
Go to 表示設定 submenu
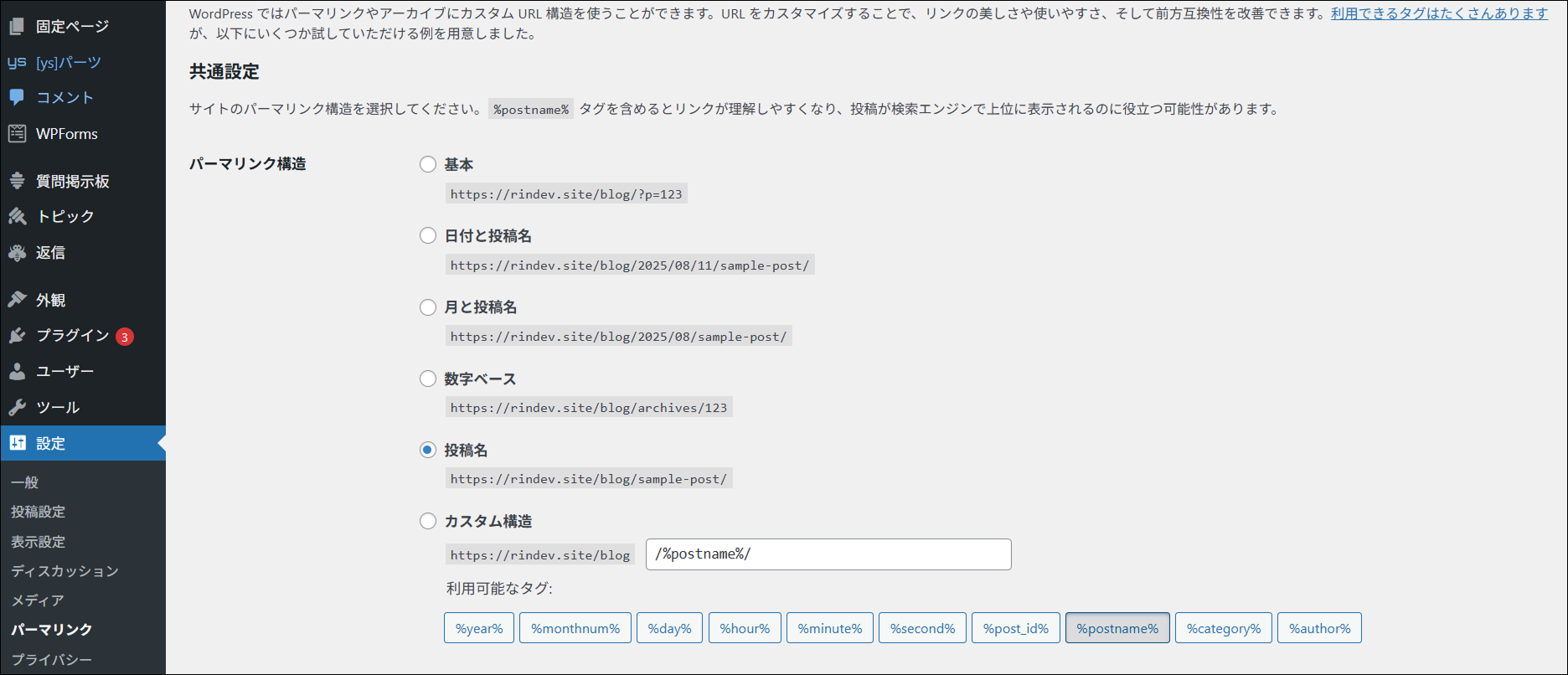coord(39,542)
